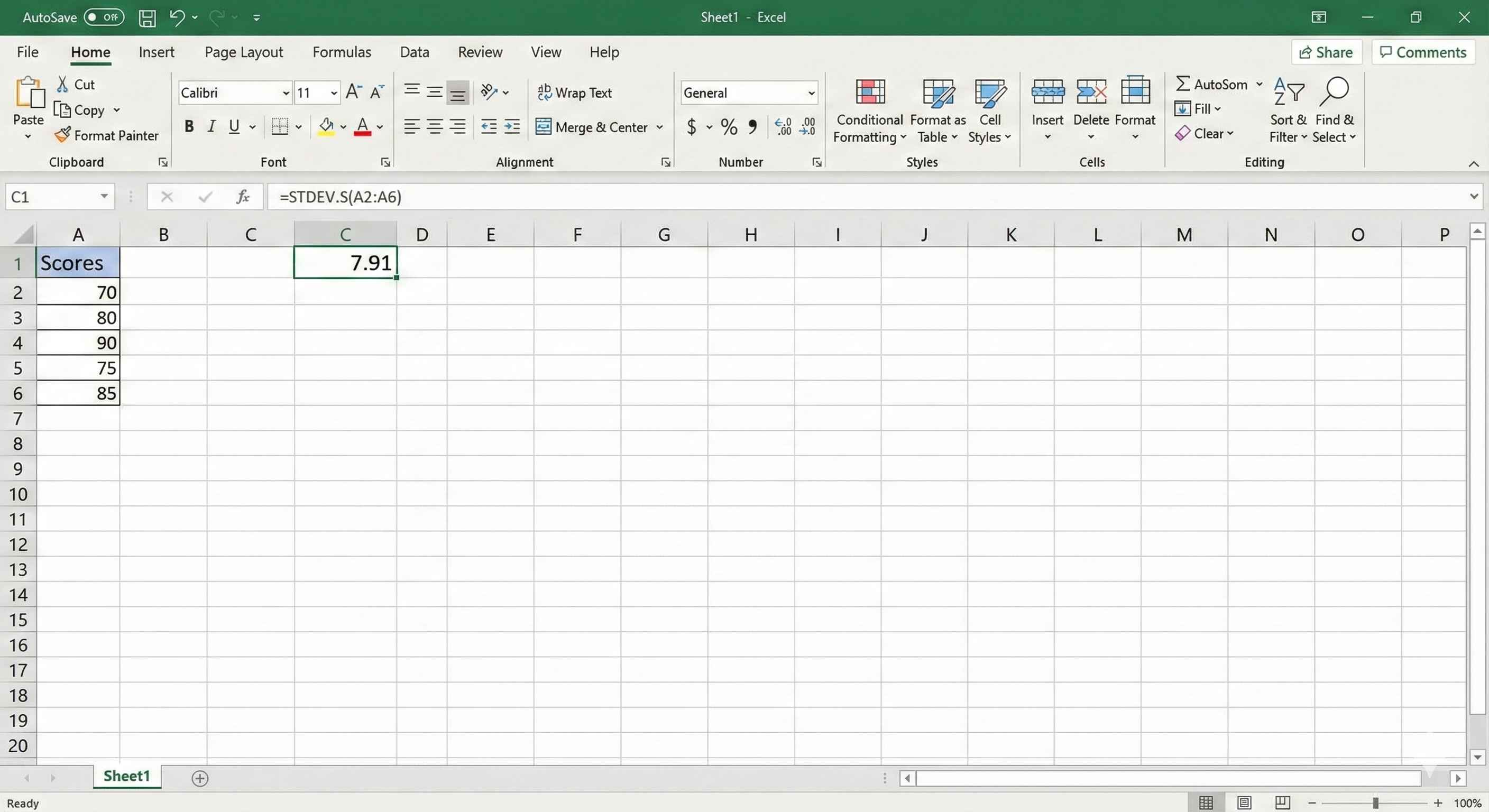Click the Insert Function fx icon
Image resolution: width=1489 pixels, height=812 pixels.
pyautogui.click(x=243, y=197)
